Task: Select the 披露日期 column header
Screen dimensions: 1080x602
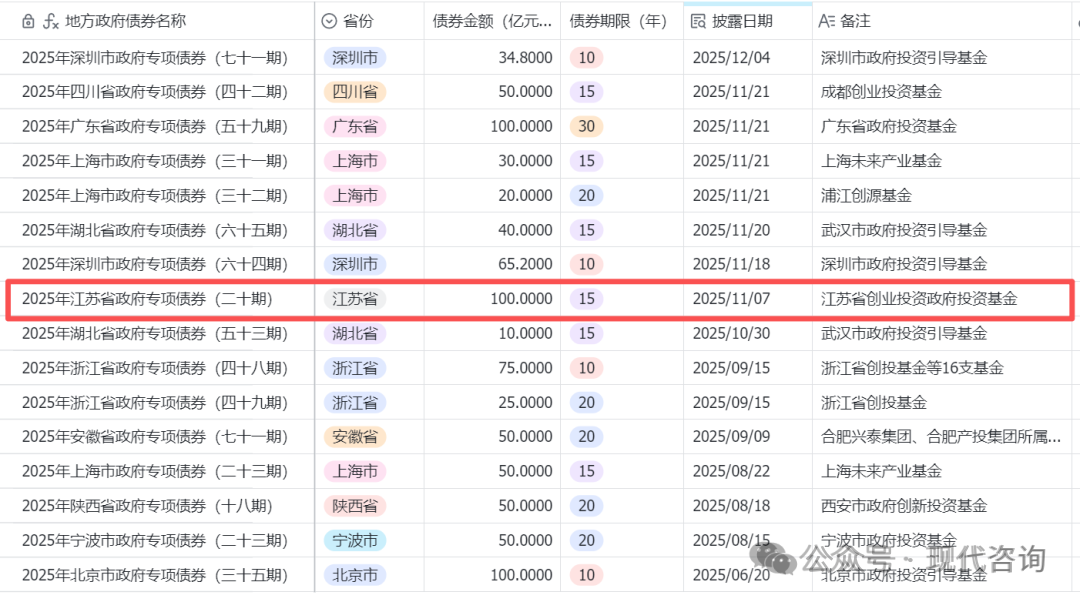Action: click(x=748, y=21)
